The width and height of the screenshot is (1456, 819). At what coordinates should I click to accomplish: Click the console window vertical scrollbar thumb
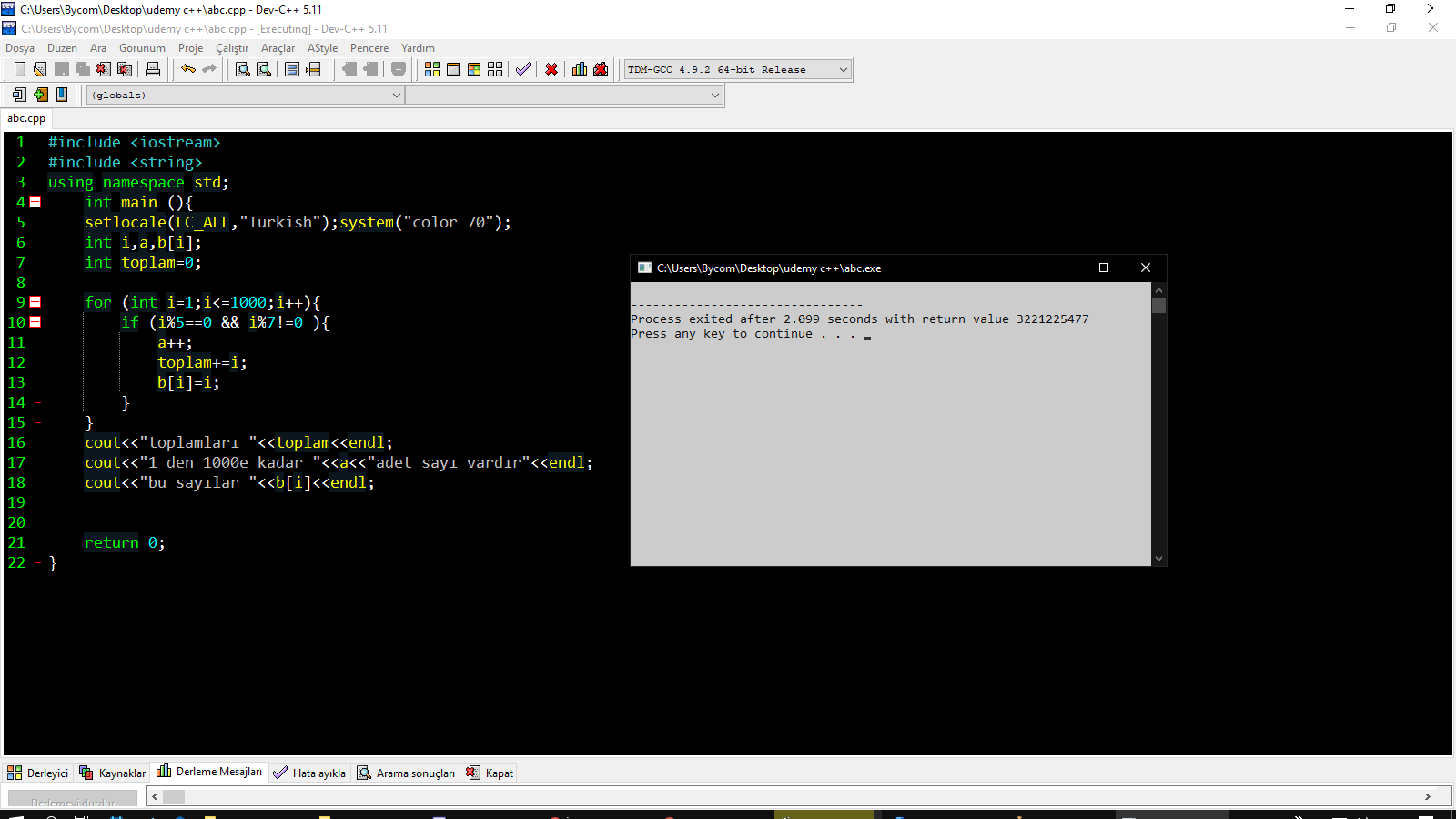(1158, 305)
